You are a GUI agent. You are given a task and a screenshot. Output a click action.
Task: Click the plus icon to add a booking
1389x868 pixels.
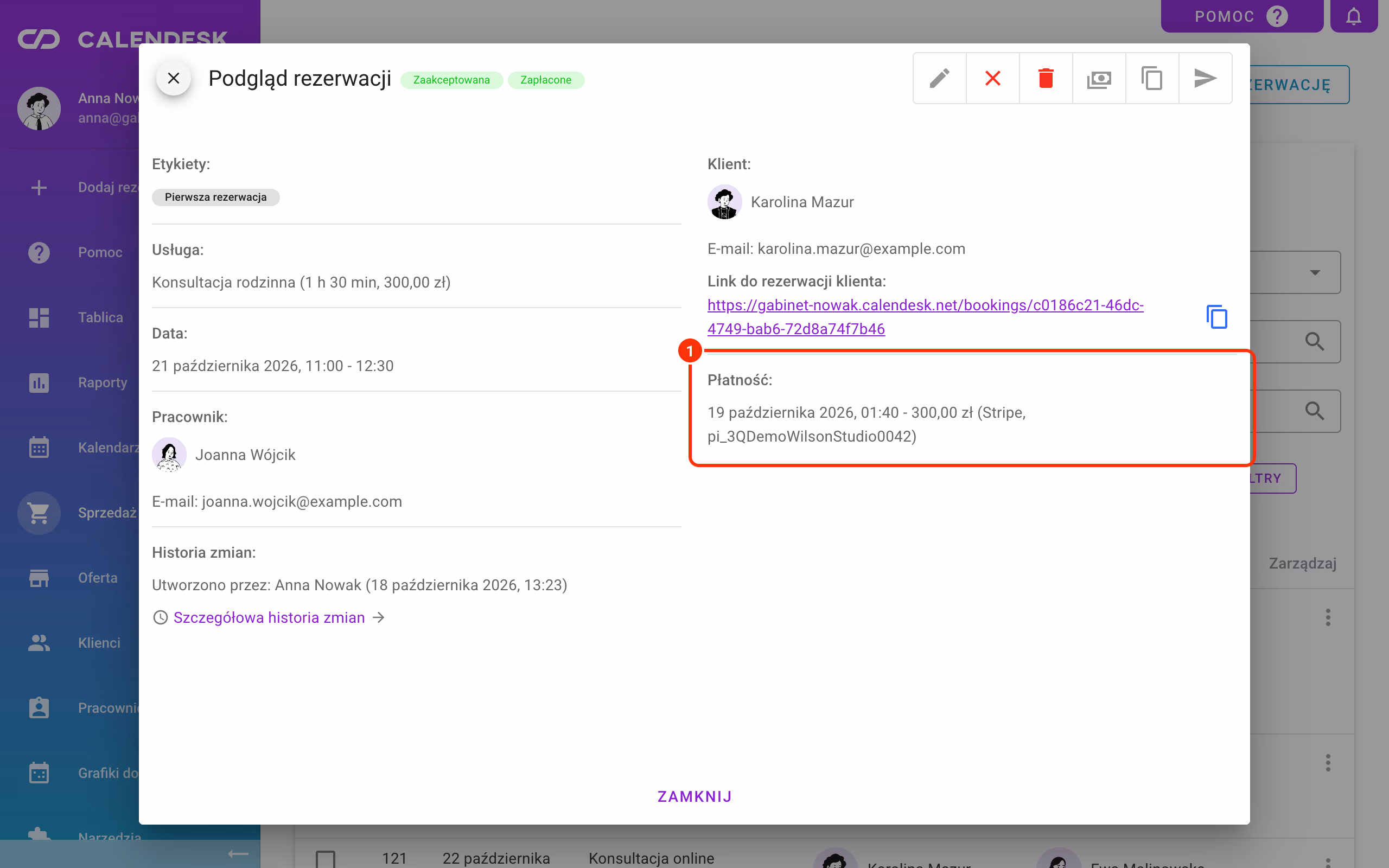pos(39,188)
